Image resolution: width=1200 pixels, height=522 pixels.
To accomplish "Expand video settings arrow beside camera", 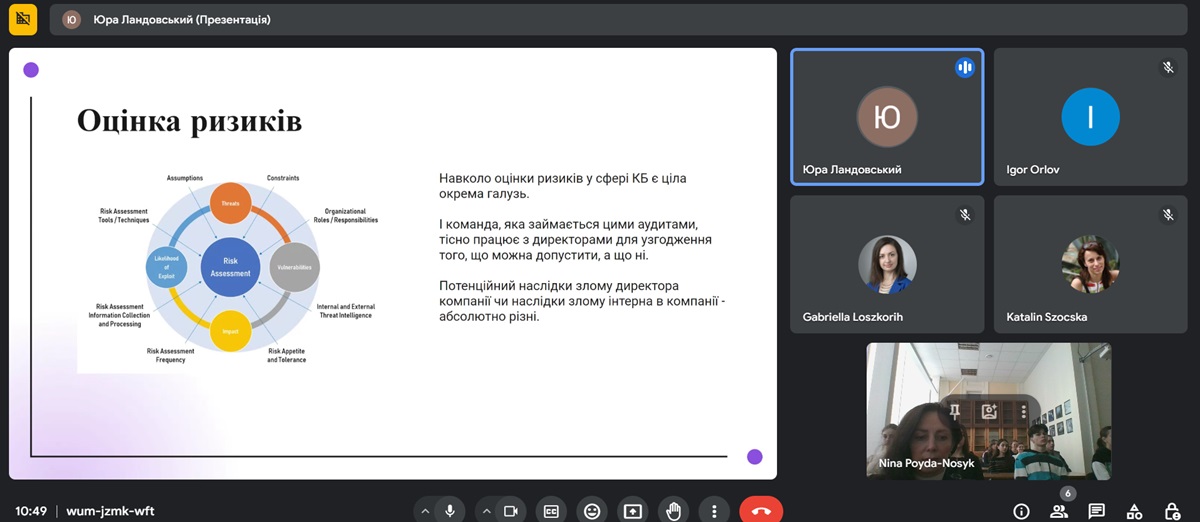I will point(485,511).
